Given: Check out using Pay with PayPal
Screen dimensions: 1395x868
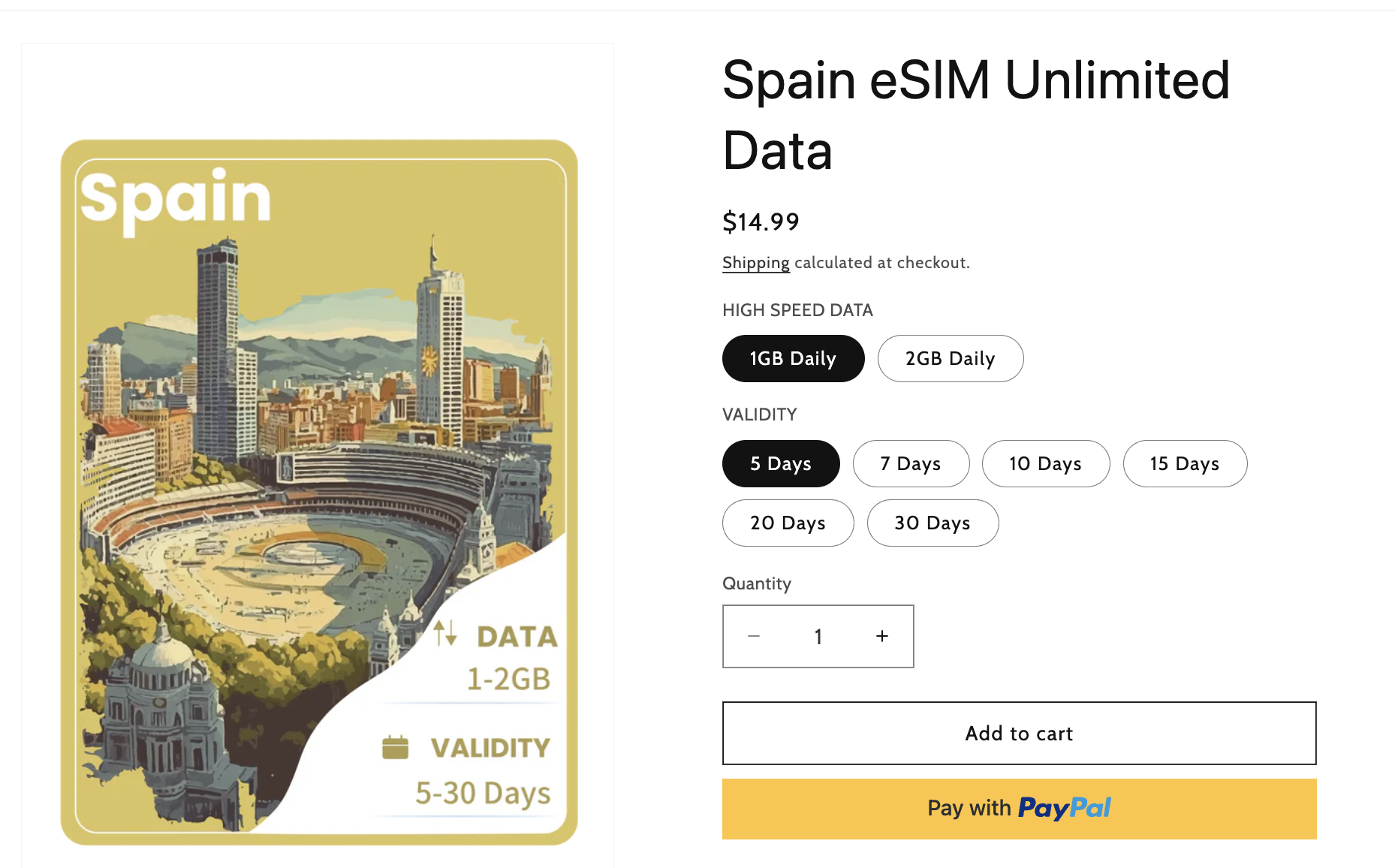Looking at the screenshot, I should point(1019,809).
